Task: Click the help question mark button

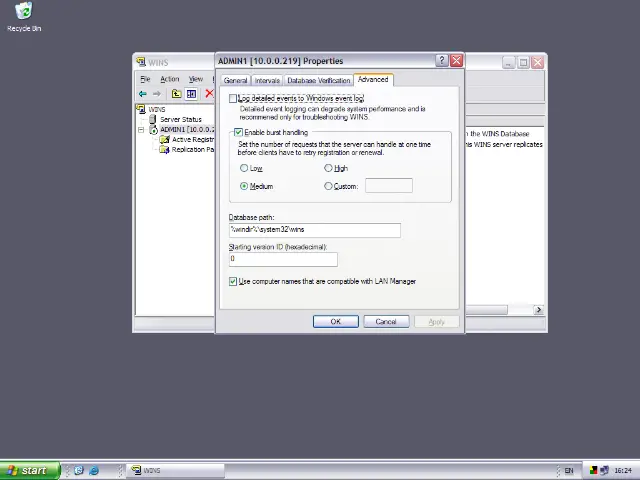Action: click(441, 61)
